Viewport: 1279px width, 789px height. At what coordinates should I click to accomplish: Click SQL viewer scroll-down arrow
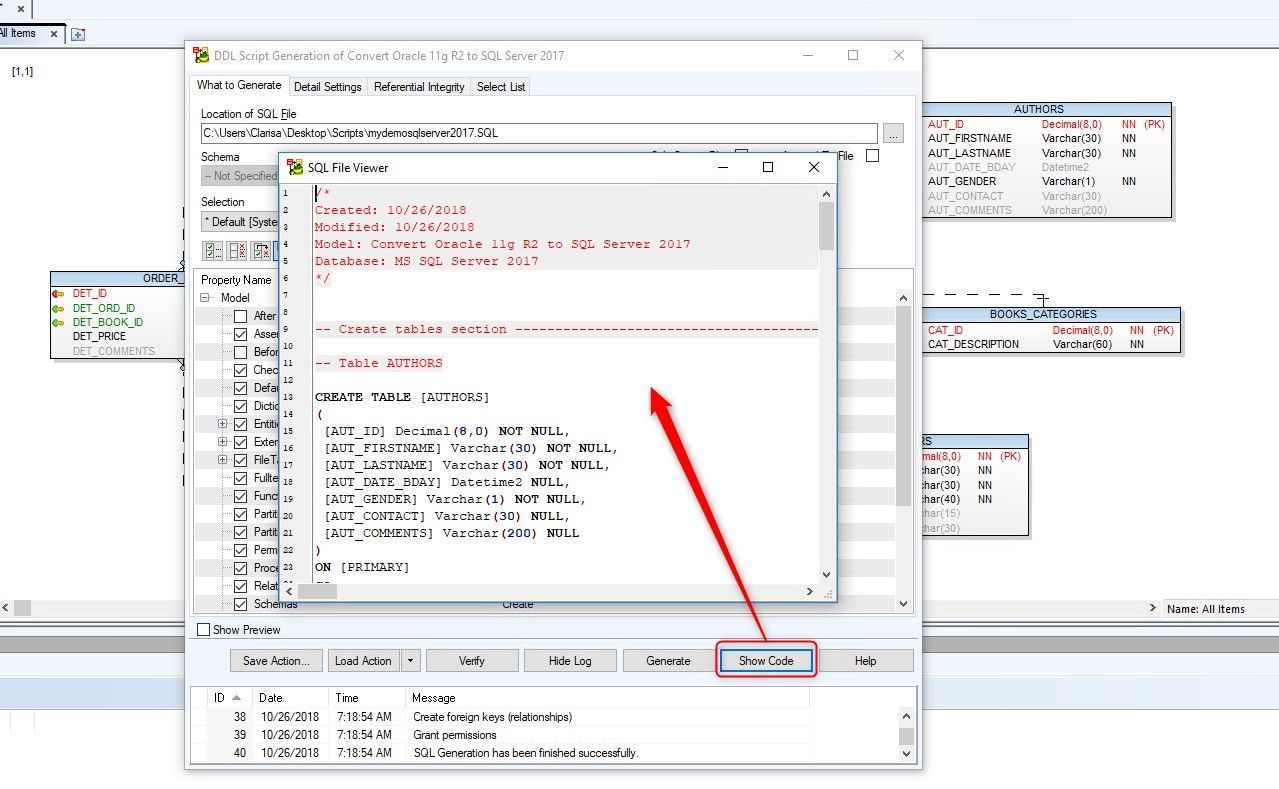click(826, 574)
